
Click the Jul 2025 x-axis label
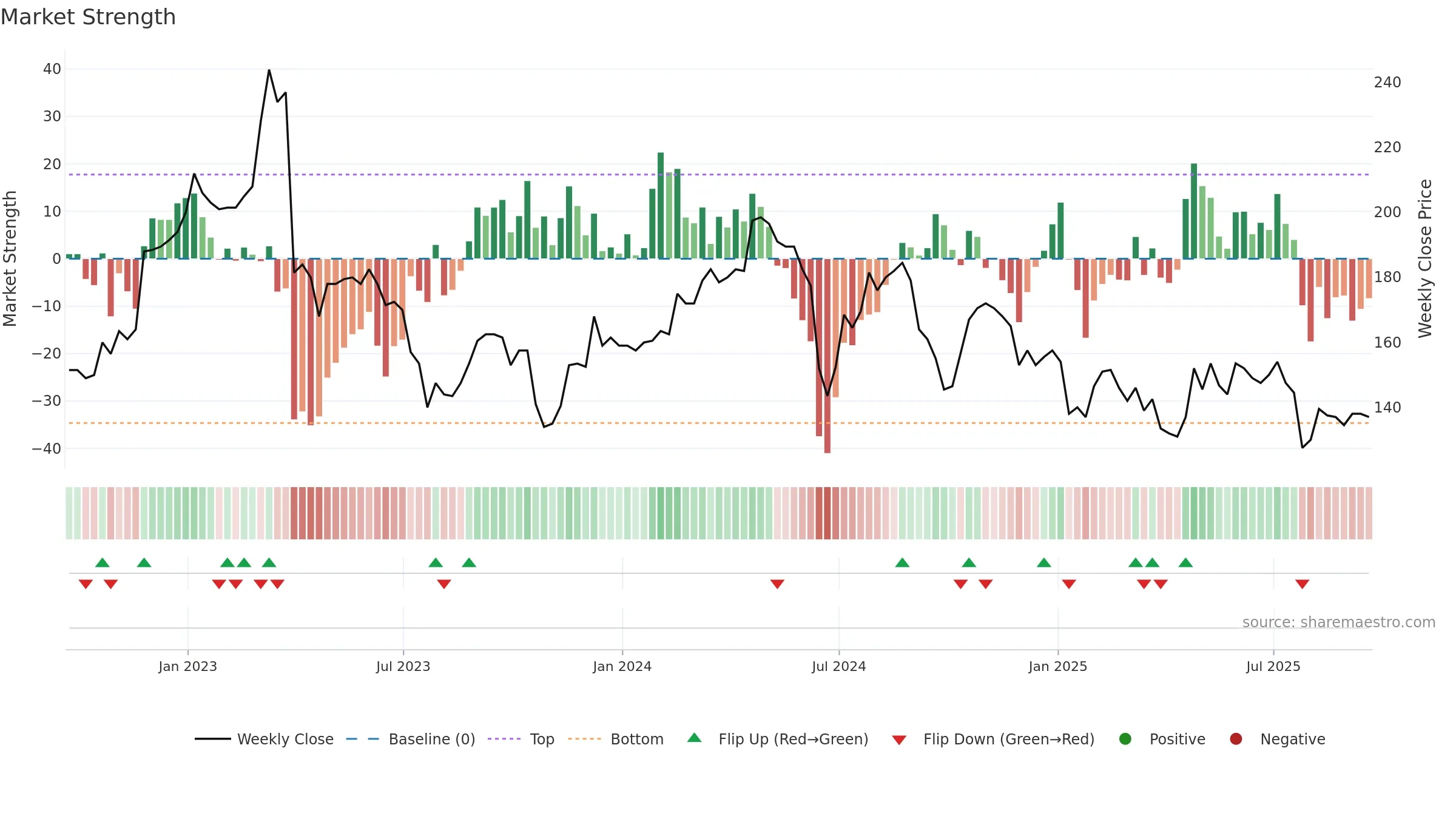1273,666
